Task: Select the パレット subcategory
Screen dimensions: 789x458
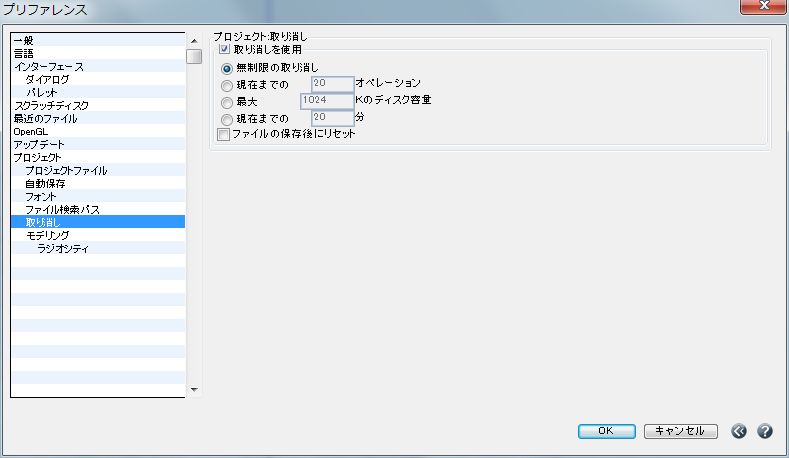Action: [x=98, y=93]
